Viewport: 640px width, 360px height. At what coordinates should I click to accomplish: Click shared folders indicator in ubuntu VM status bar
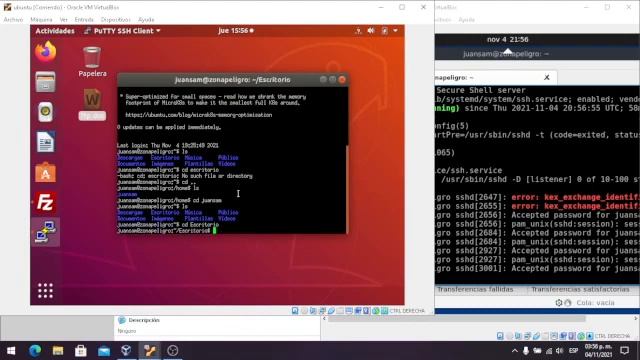[340, 311]
